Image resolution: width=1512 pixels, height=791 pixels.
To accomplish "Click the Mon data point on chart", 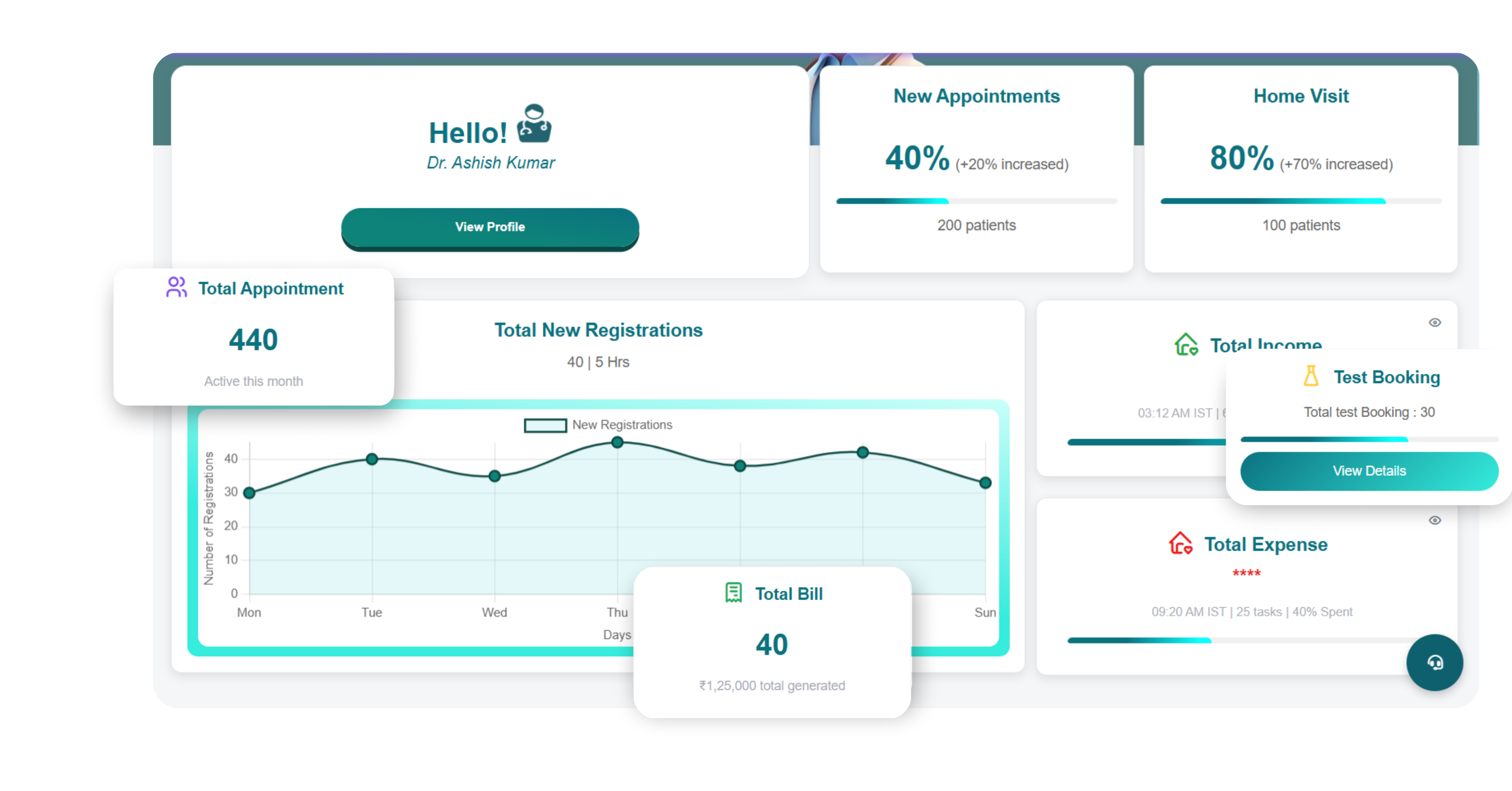I will (250, 493).
